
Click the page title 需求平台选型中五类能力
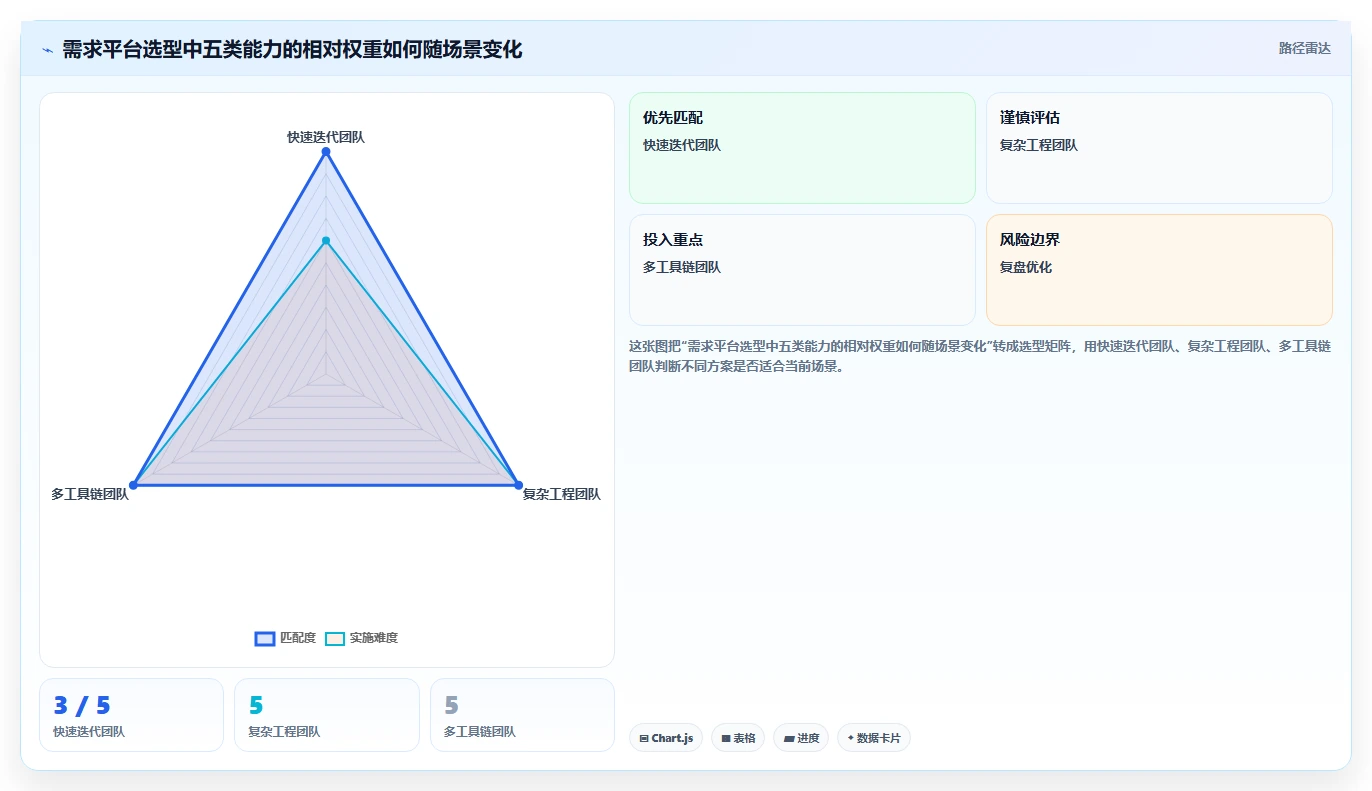click(x=292, y=50)
